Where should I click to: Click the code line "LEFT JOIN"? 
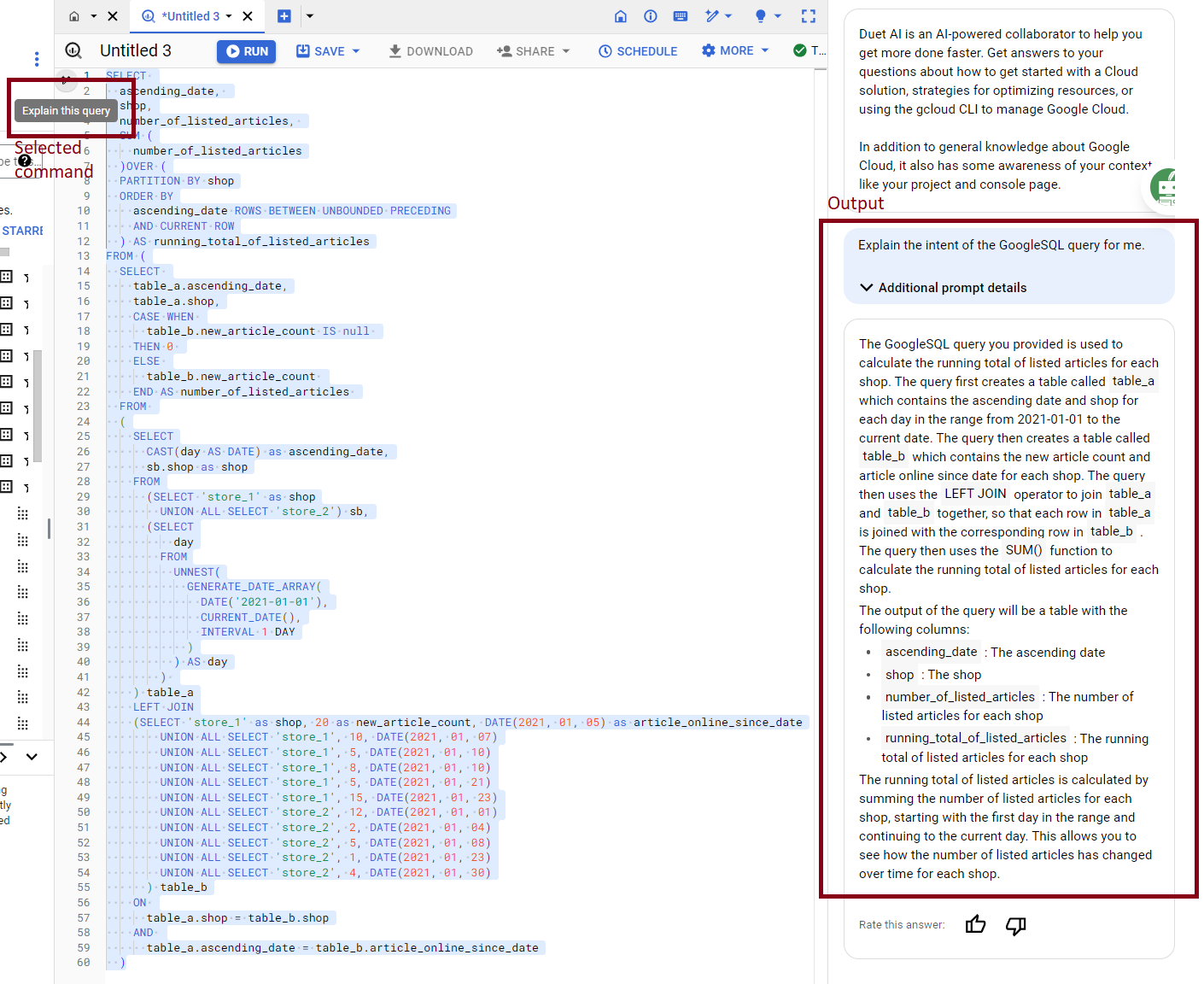point(164,707)
